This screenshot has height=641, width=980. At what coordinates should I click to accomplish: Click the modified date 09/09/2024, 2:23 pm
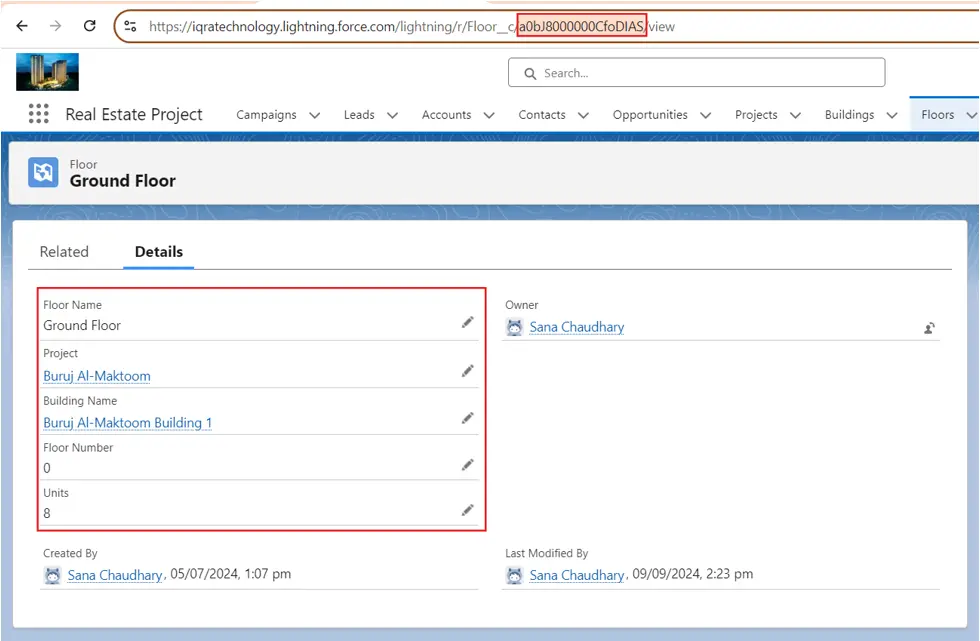click(692, 574)
